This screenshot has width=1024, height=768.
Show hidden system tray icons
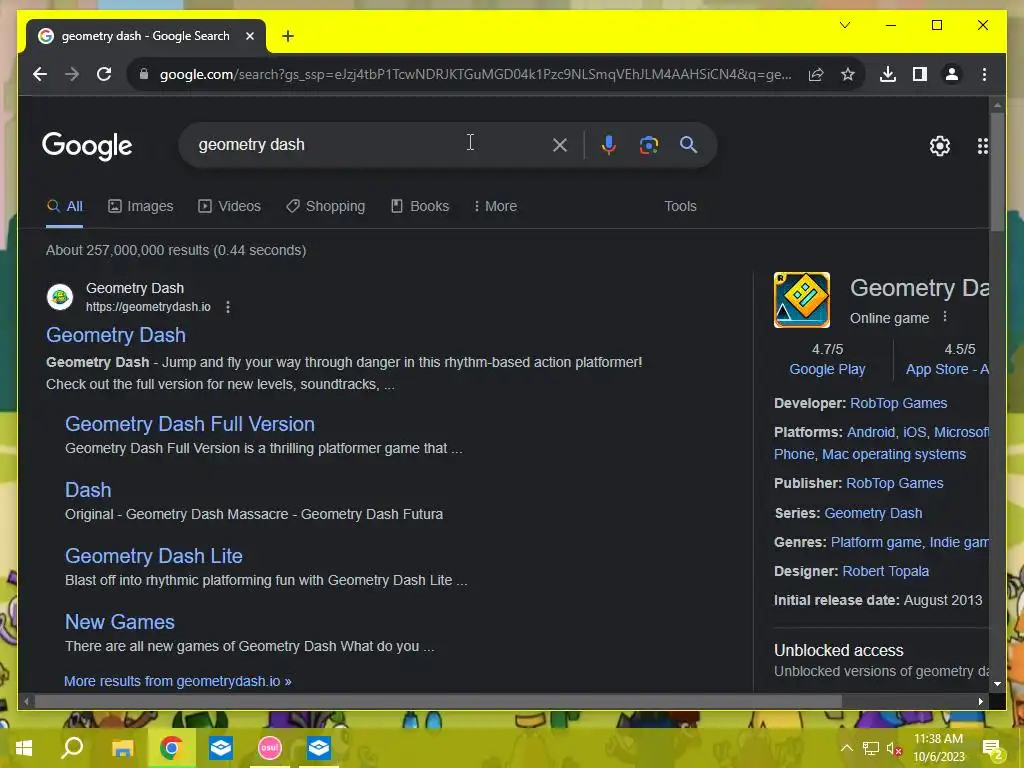(x=846, y=748)
